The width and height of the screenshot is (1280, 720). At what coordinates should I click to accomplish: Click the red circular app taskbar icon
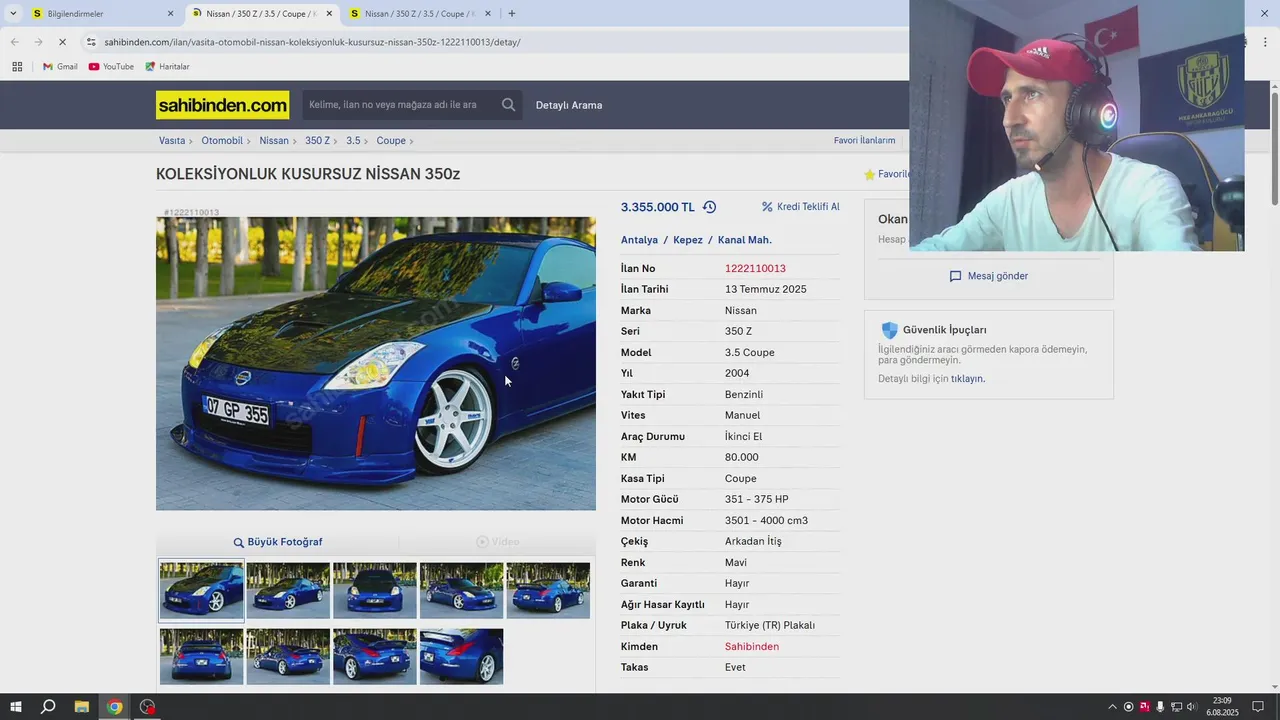(x=148, y=707)
